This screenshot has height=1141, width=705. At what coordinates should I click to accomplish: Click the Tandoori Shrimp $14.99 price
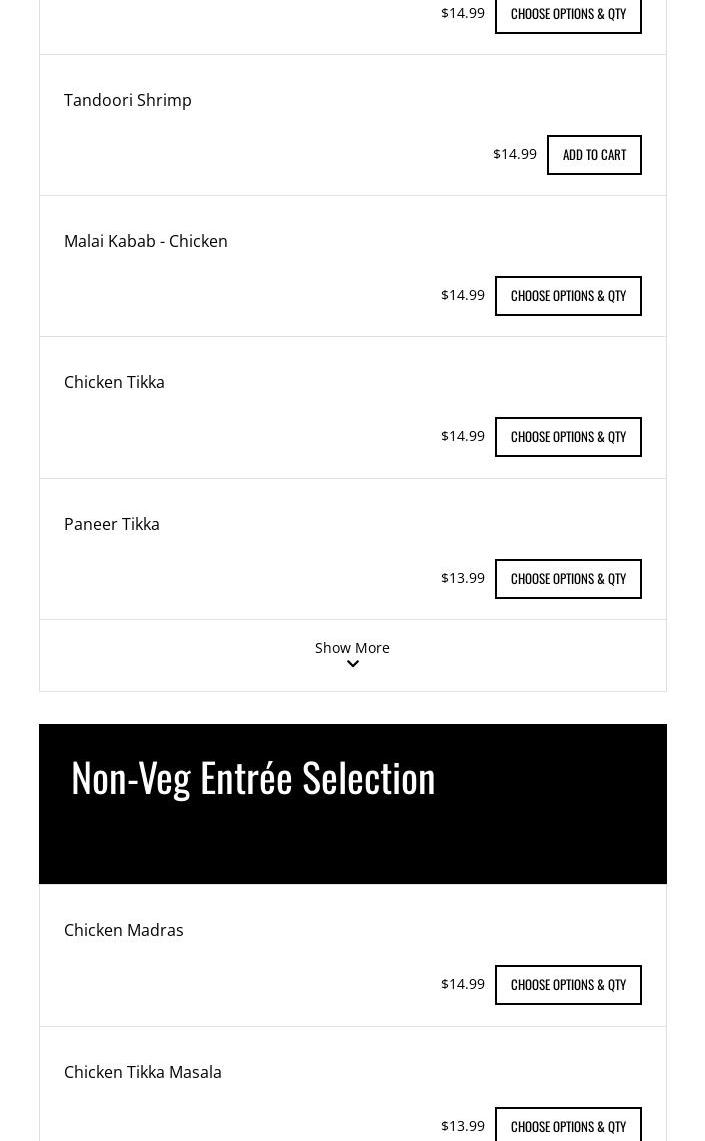point(515,154)
